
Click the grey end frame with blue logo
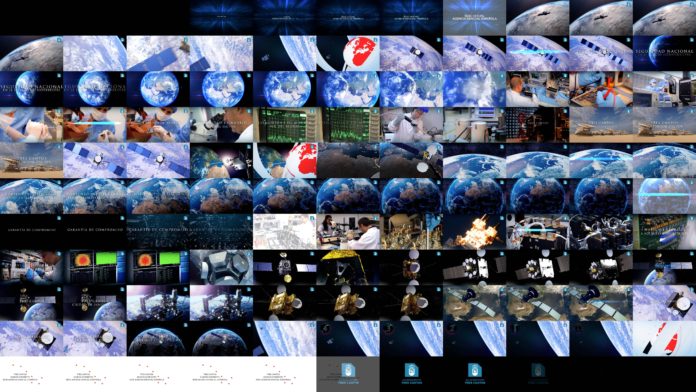pos(348,374)
